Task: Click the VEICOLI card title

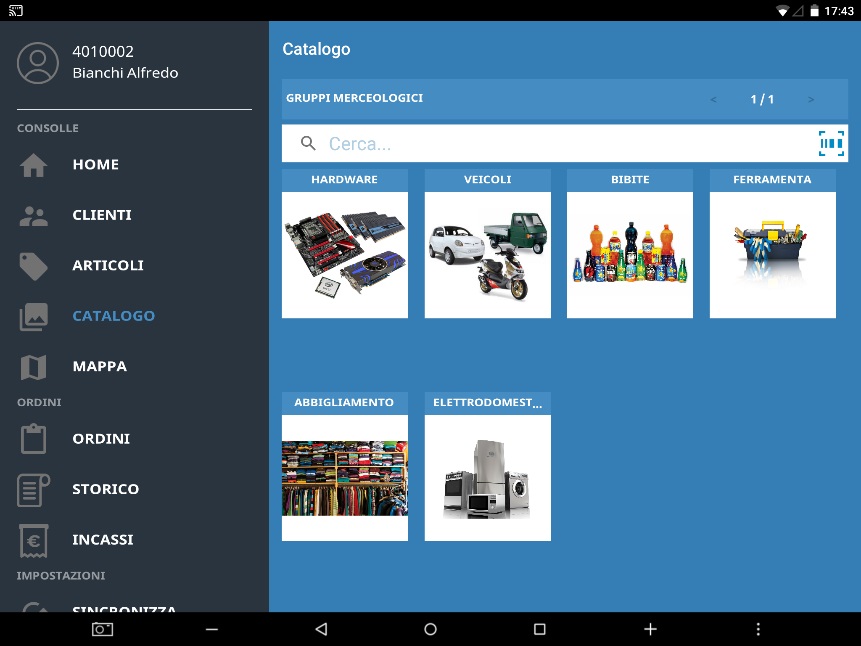Action: tap(488, 180)
